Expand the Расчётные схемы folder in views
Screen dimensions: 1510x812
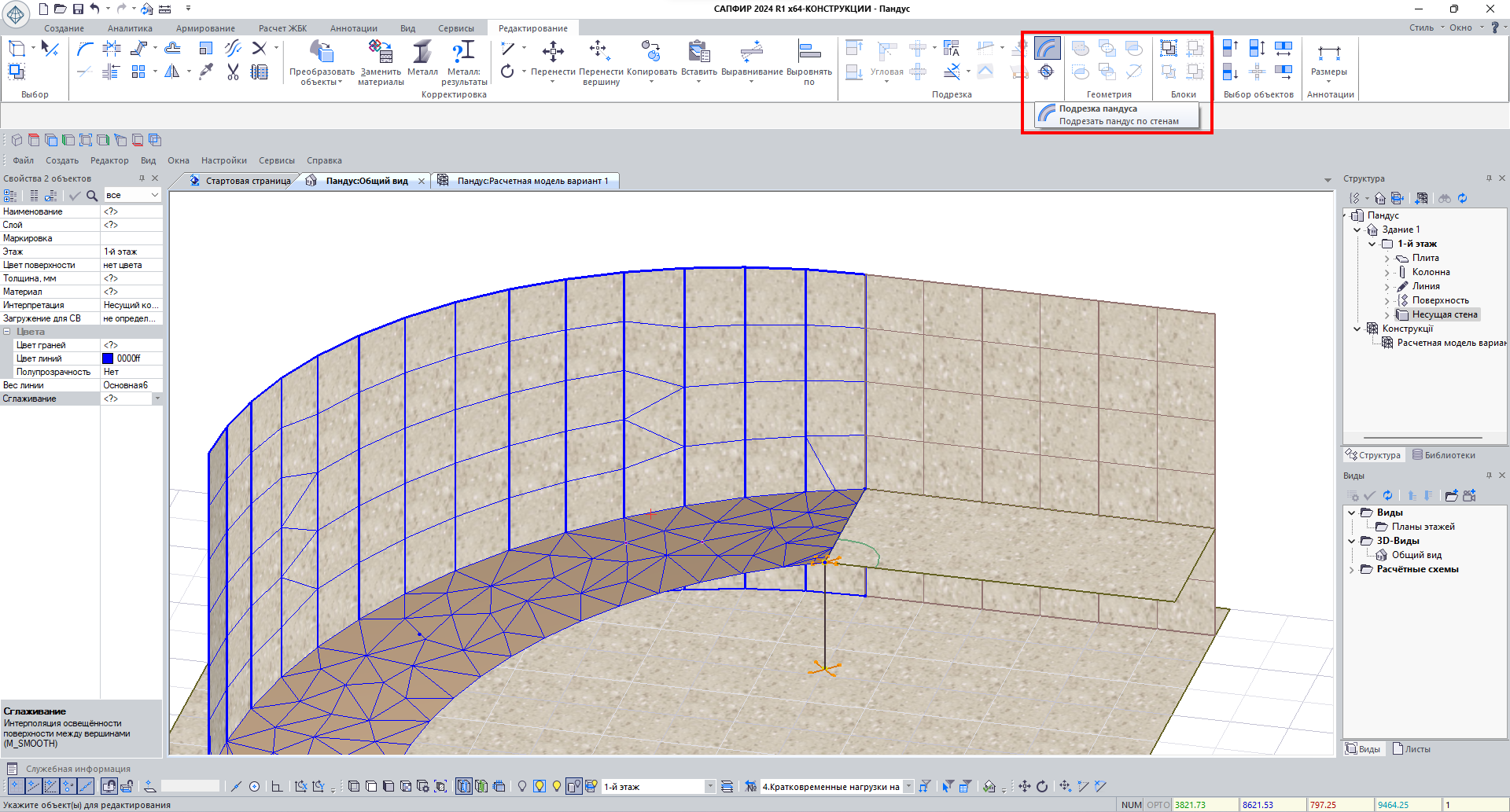[x=1352, y=570]
